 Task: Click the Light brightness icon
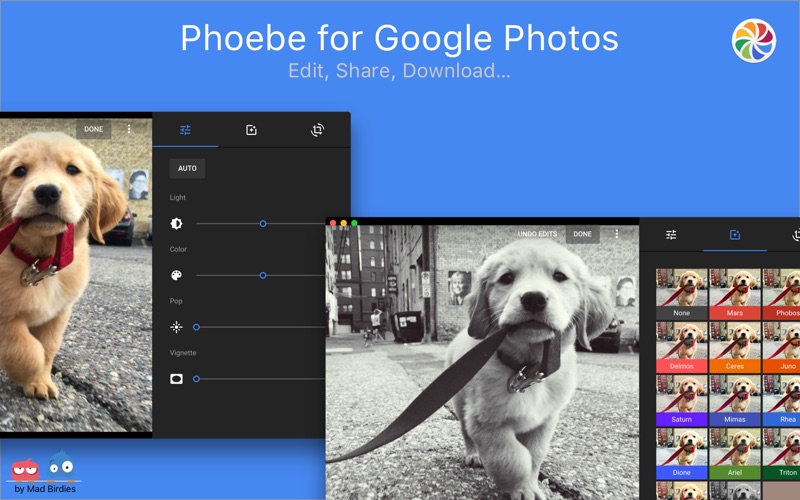(176, 223)
